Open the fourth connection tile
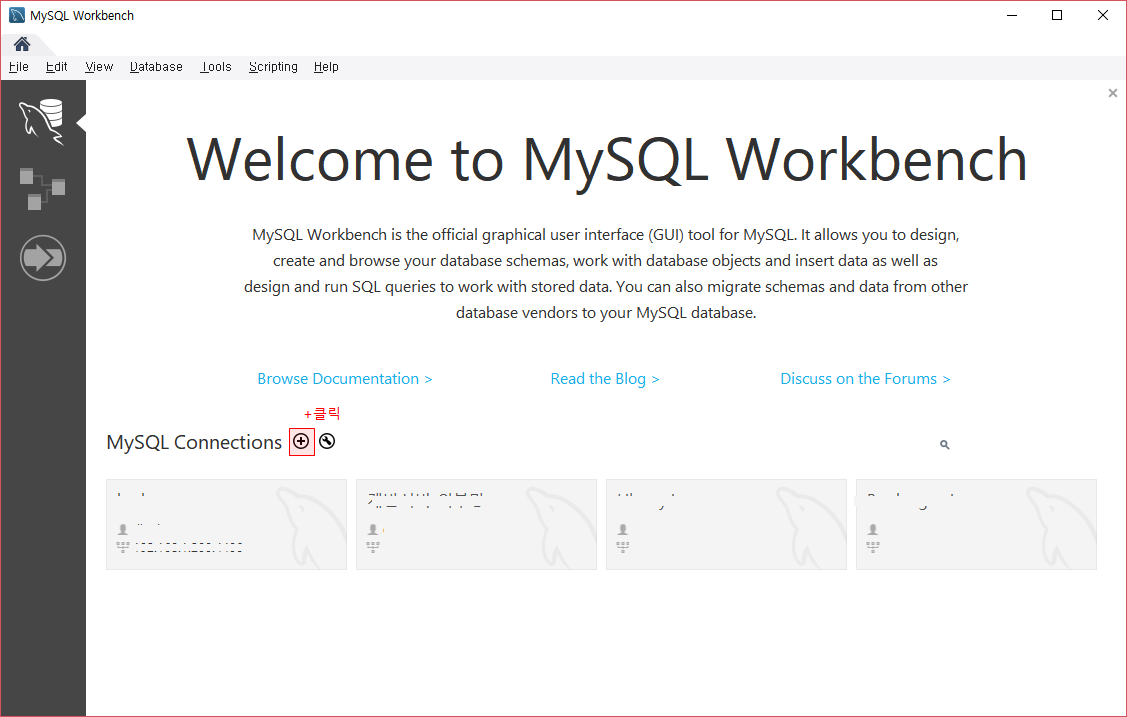This screenshot has width=1127, height=717. 976,524
